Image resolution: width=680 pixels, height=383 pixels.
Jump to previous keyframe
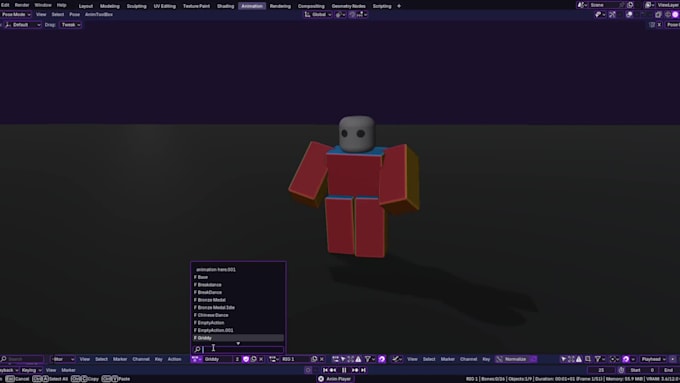click(x=333, y=370)
